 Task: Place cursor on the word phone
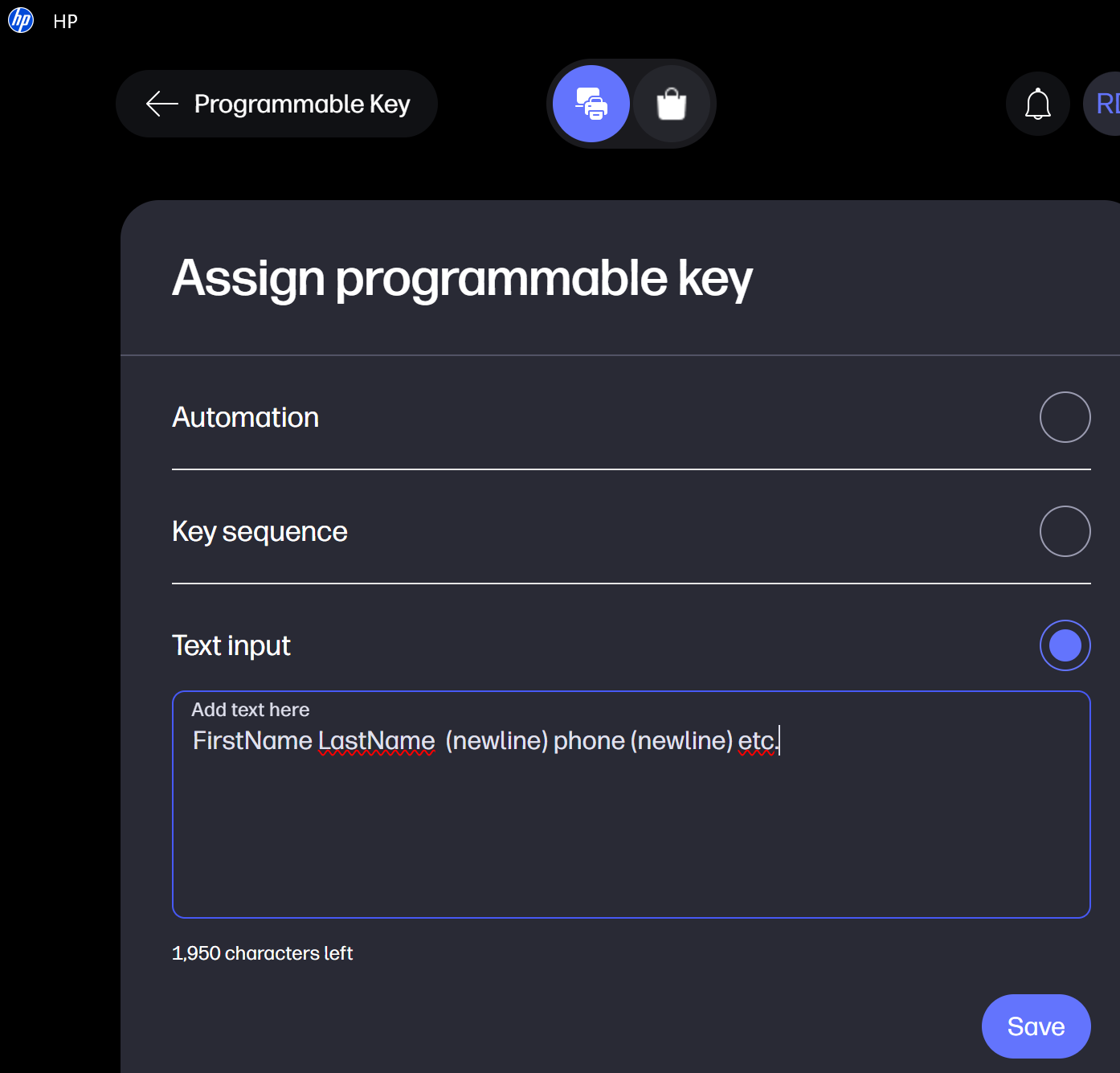pos(589,740)
